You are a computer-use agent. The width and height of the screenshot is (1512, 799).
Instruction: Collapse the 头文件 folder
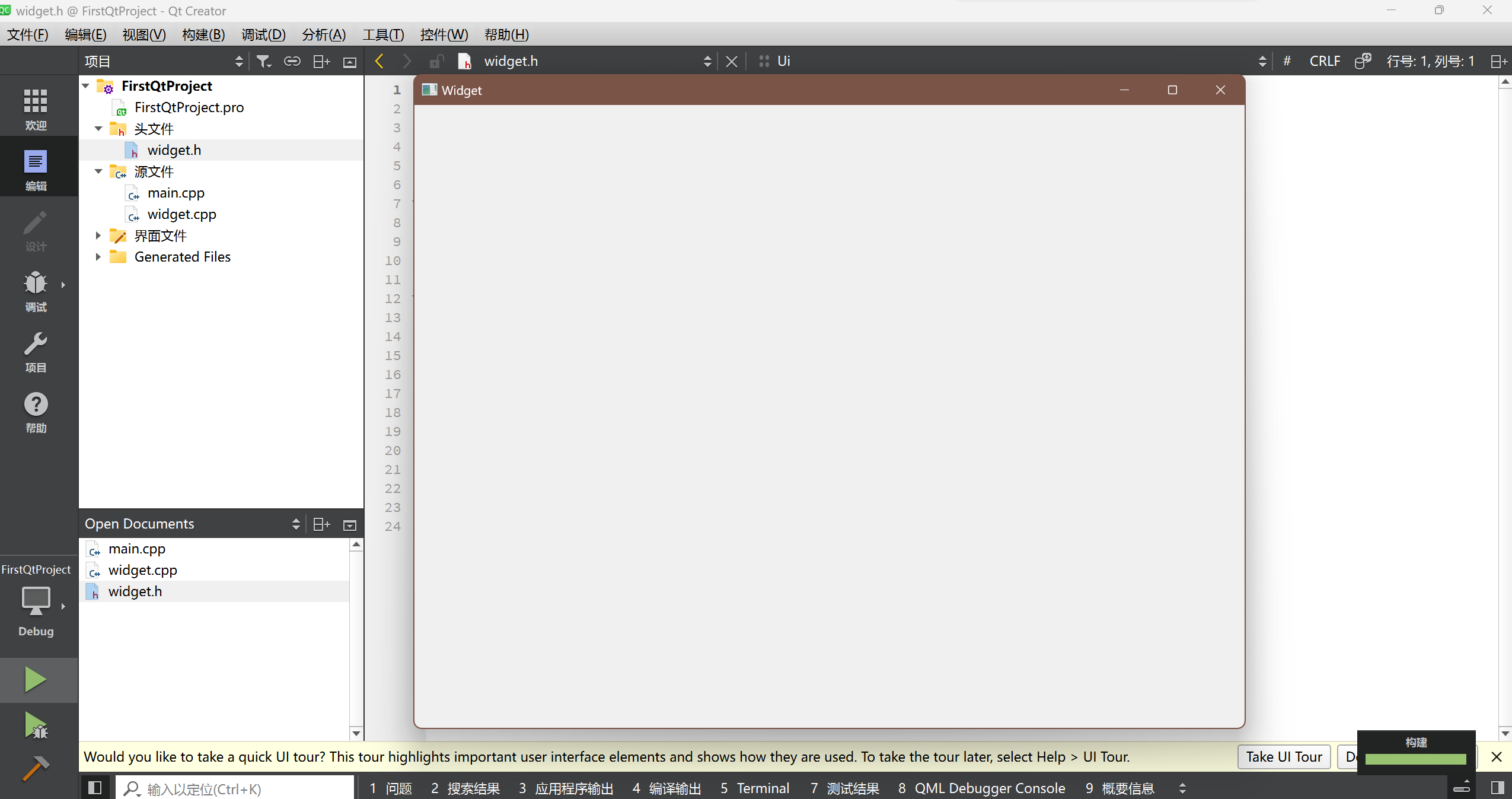point(99,129)
